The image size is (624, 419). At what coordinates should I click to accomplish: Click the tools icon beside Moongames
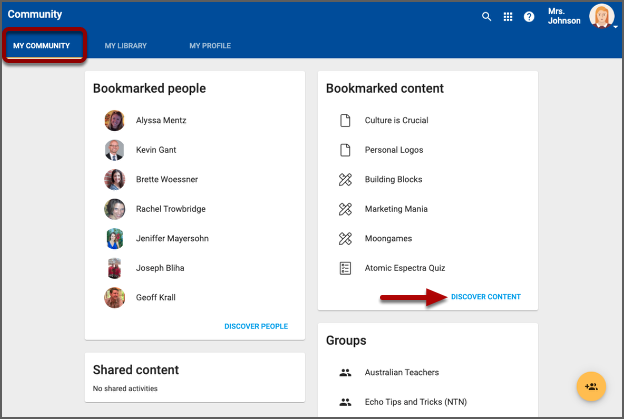pyautogui.click(x=345, y=239)
